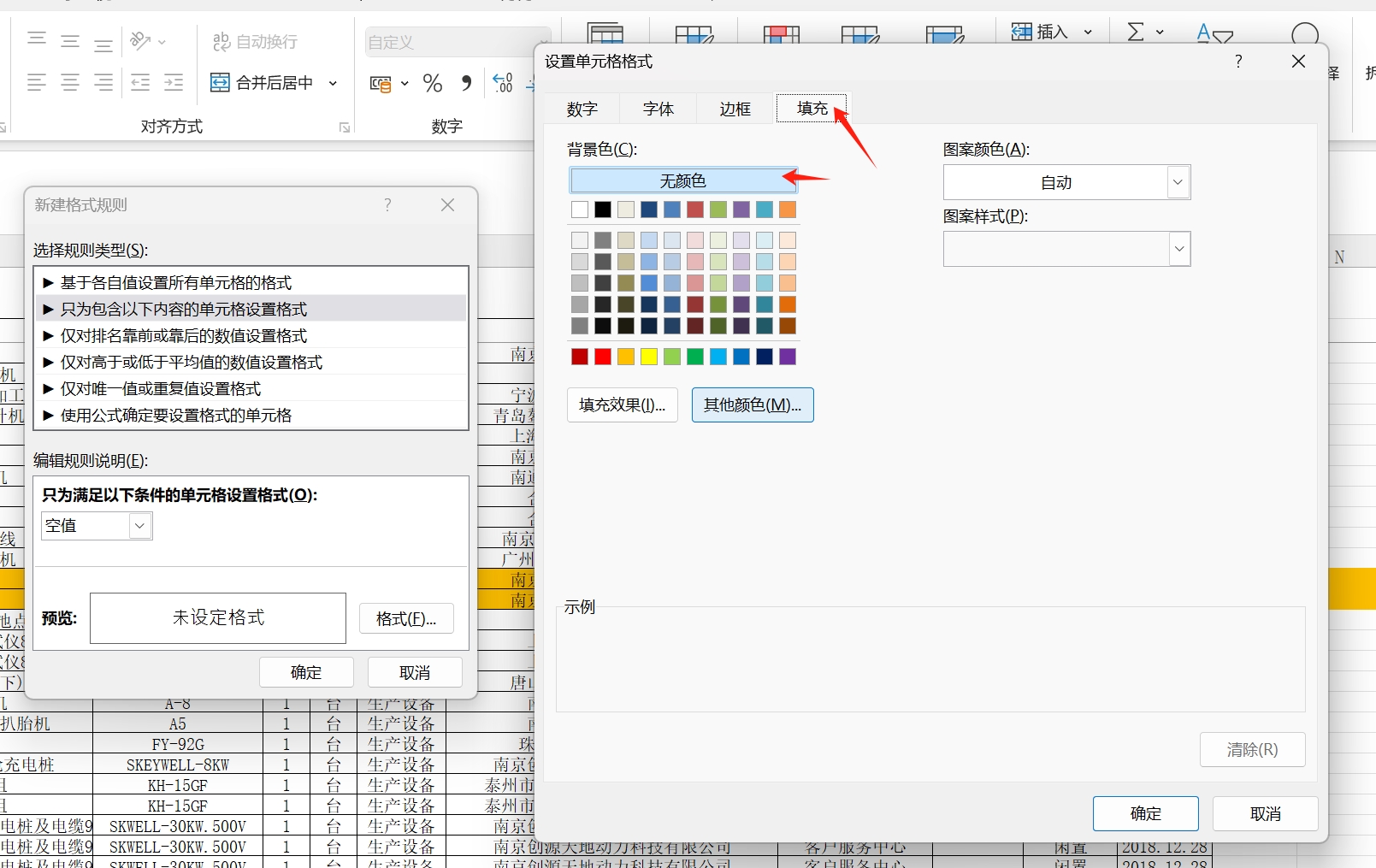Click the middle align icon in ribbon
This screenshot has width=1376, height=868.
[70, 40]
